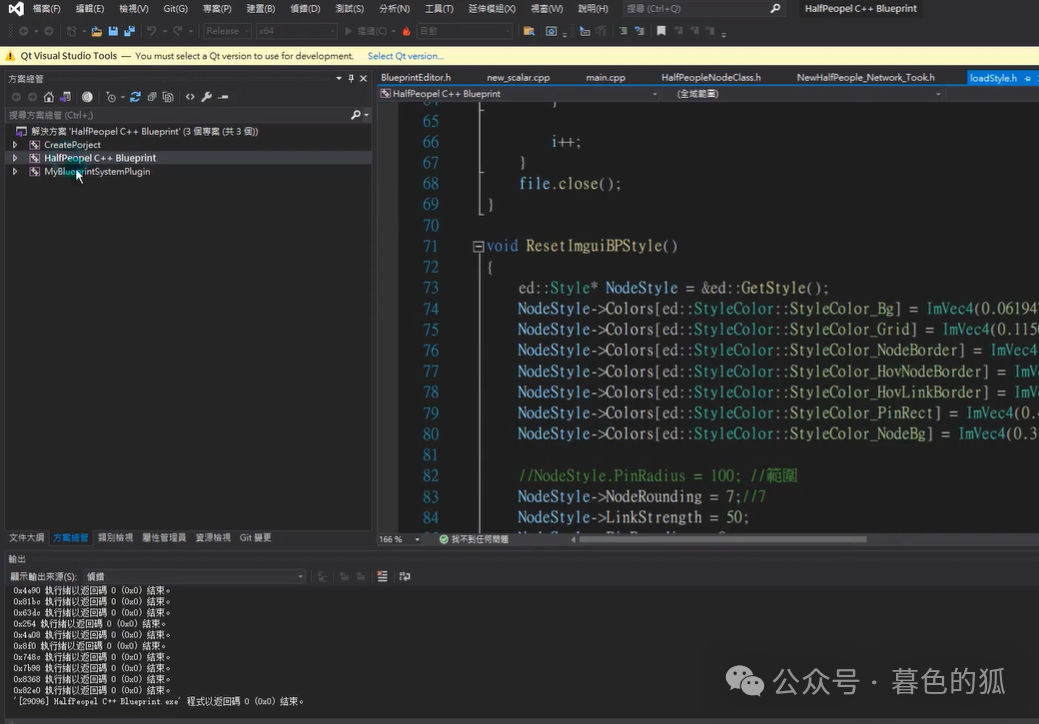Expand the MyBlueprintSystemPlugin project node

click(x=15, y=172)
